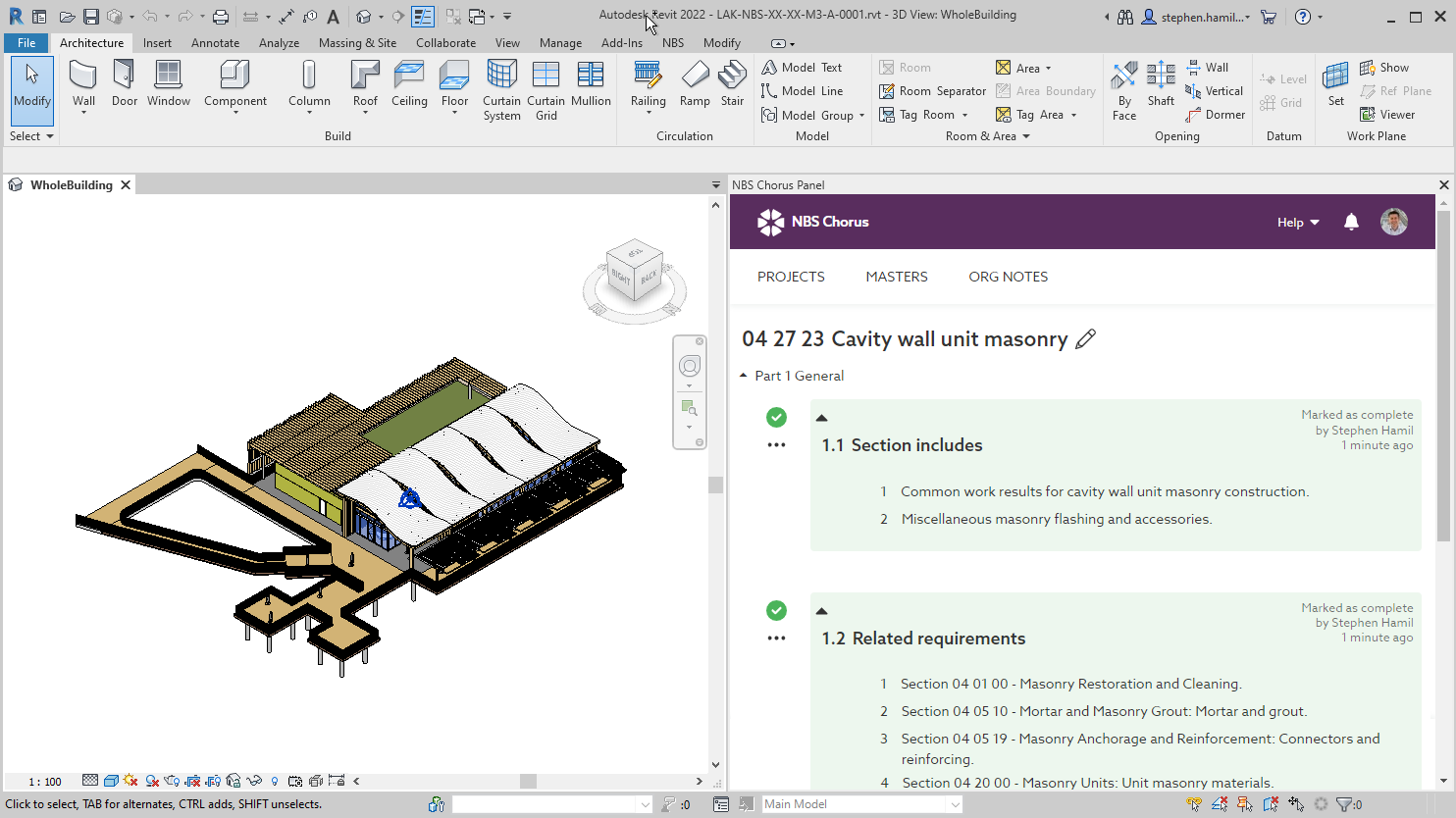Select the Curtain Grid tool

pyautogui.click(x=546, y=89)
